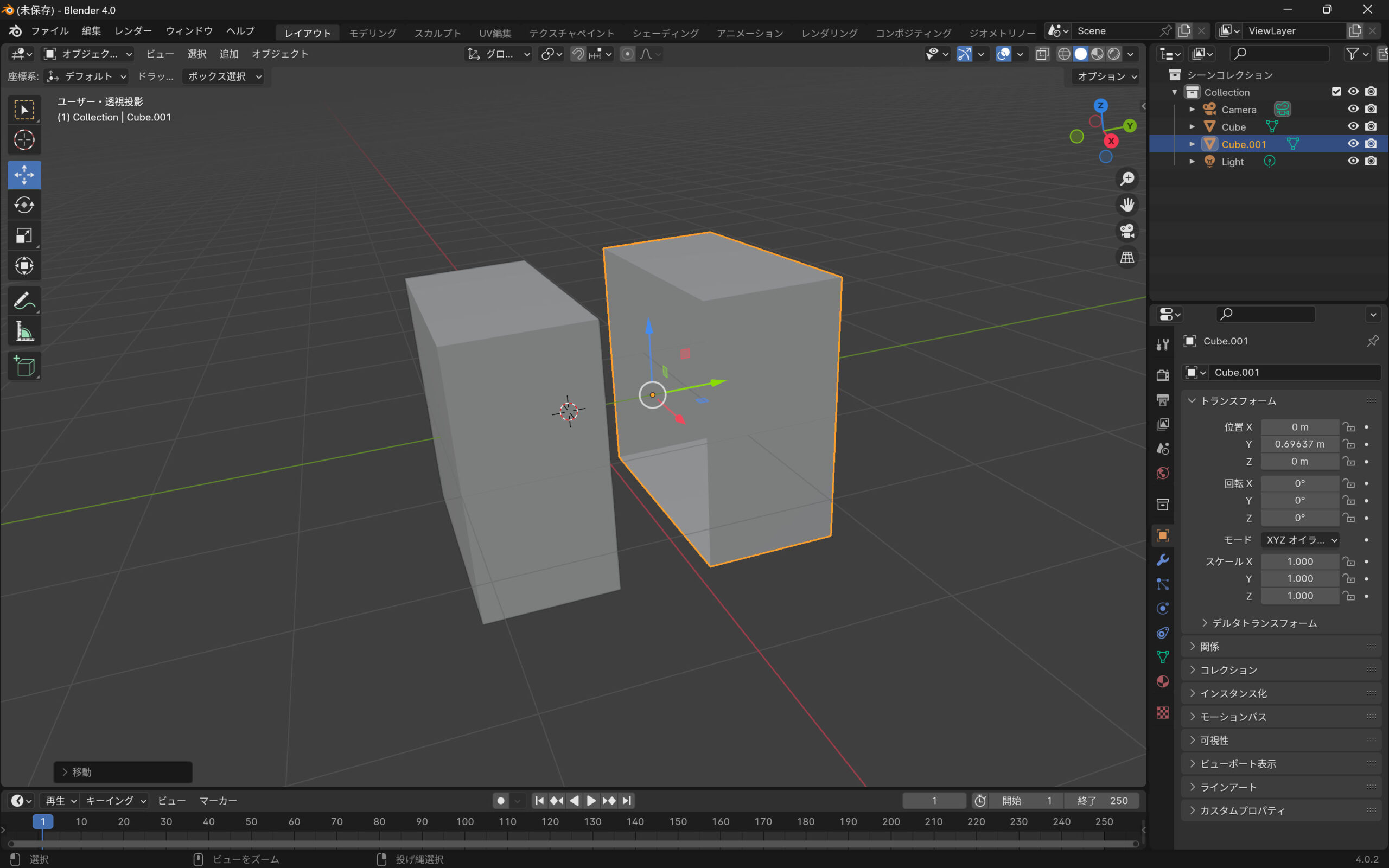Uncheck the Collection exclude checkbox

1336,92
